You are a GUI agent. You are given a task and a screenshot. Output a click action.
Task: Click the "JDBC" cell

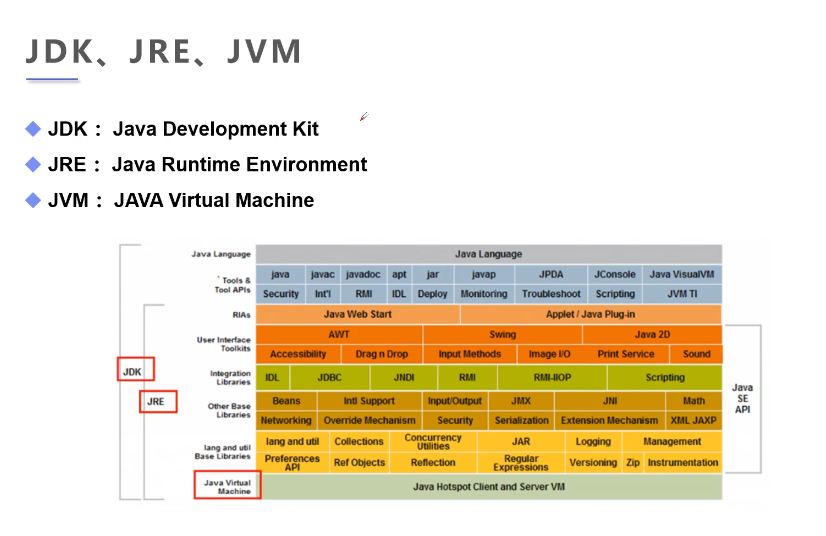(x=330, y=378)
